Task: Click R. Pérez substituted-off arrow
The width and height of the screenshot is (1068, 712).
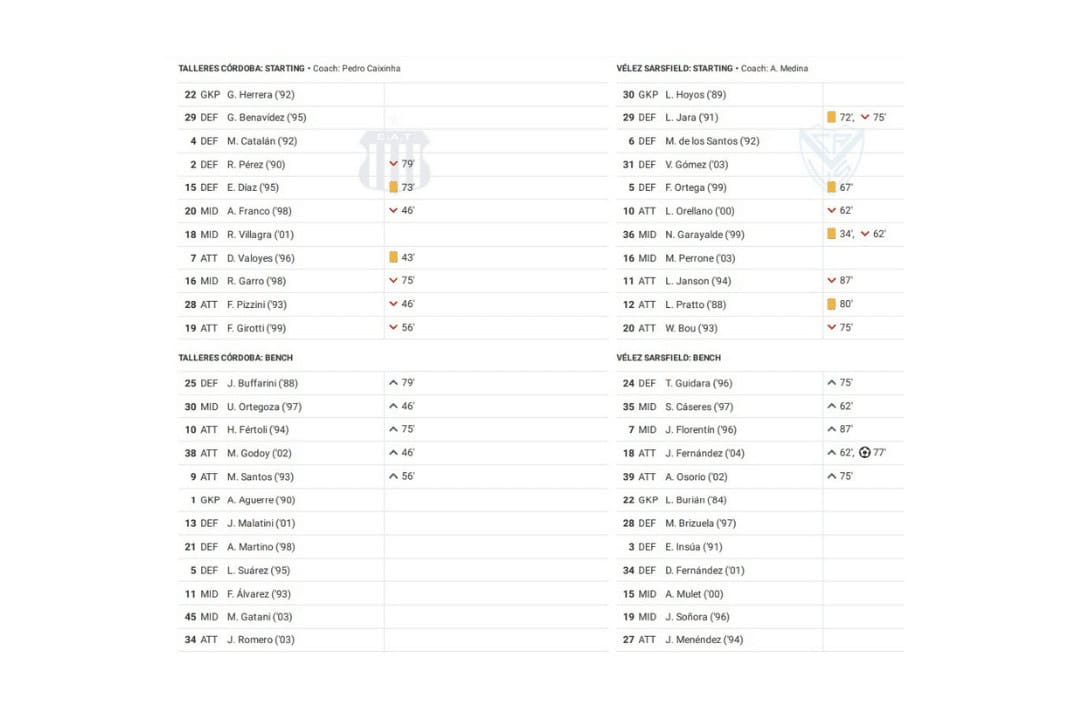Action: 393,164
